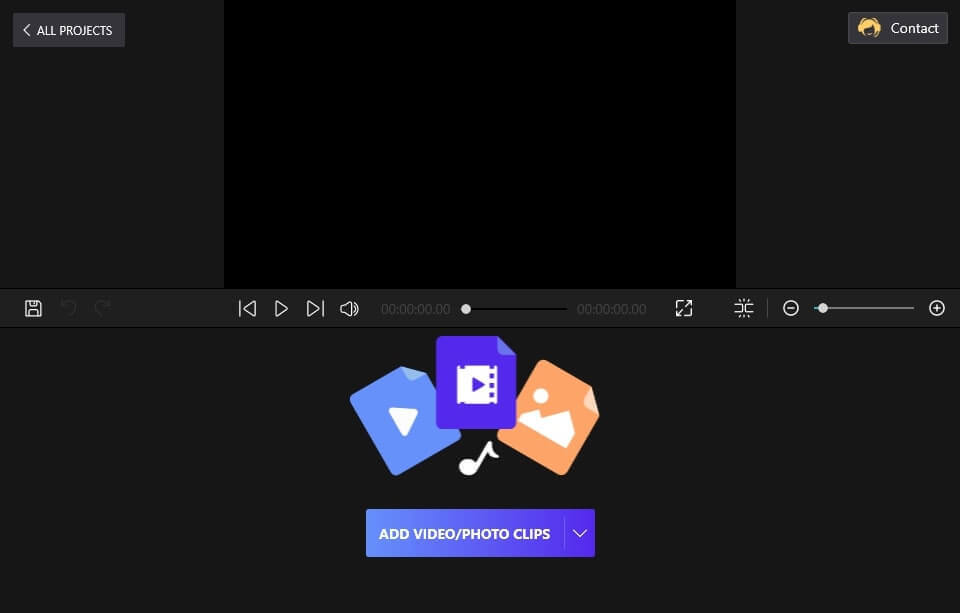This screenshot has width=960, height=613.
Task: Play the video preview
Action: pyautogui.click(x=281, y=308)
